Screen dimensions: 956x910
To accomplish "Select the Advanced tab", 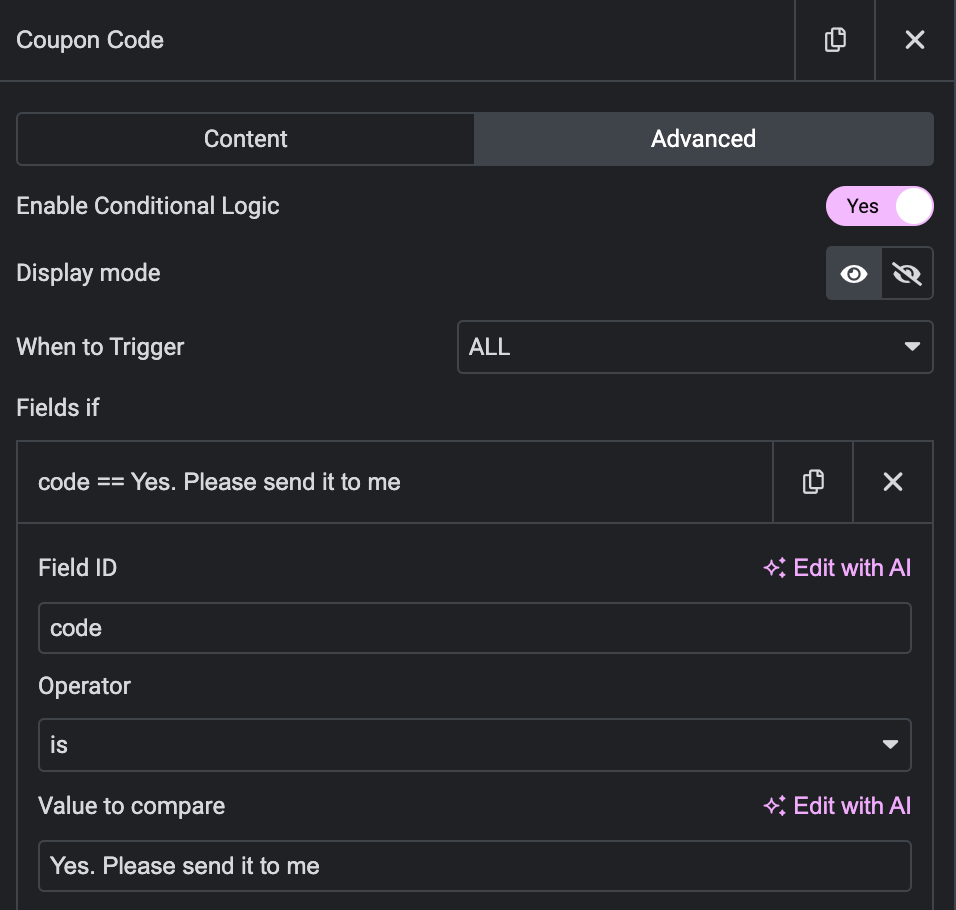I will [x=704, y=139].
